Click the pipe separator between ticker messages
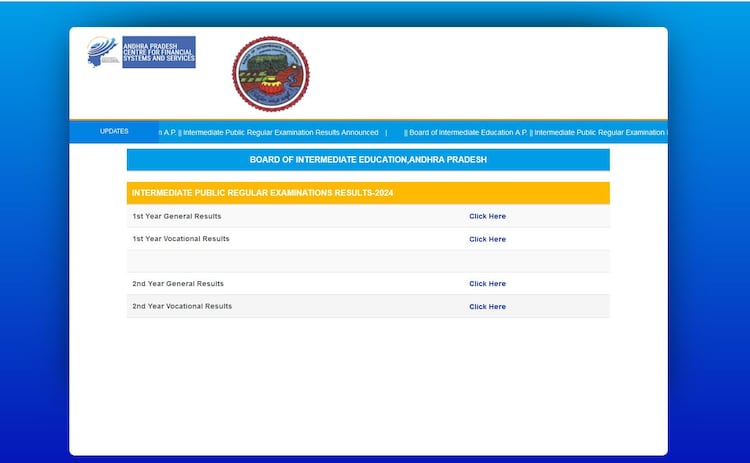The height and width of the screenshot is (463, 750). (386, 132)
